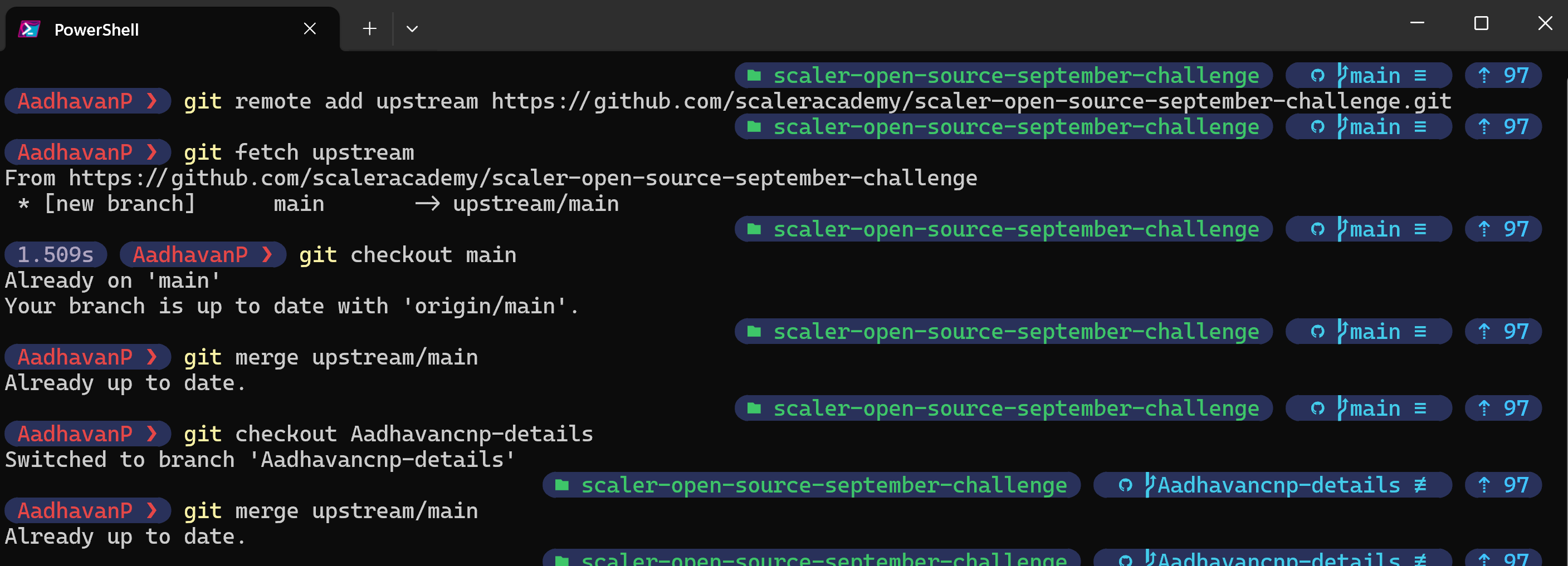Viewport: 1568px width, 566px height.
Task: Select the PowerShell tab
Action: click(96, 28)
